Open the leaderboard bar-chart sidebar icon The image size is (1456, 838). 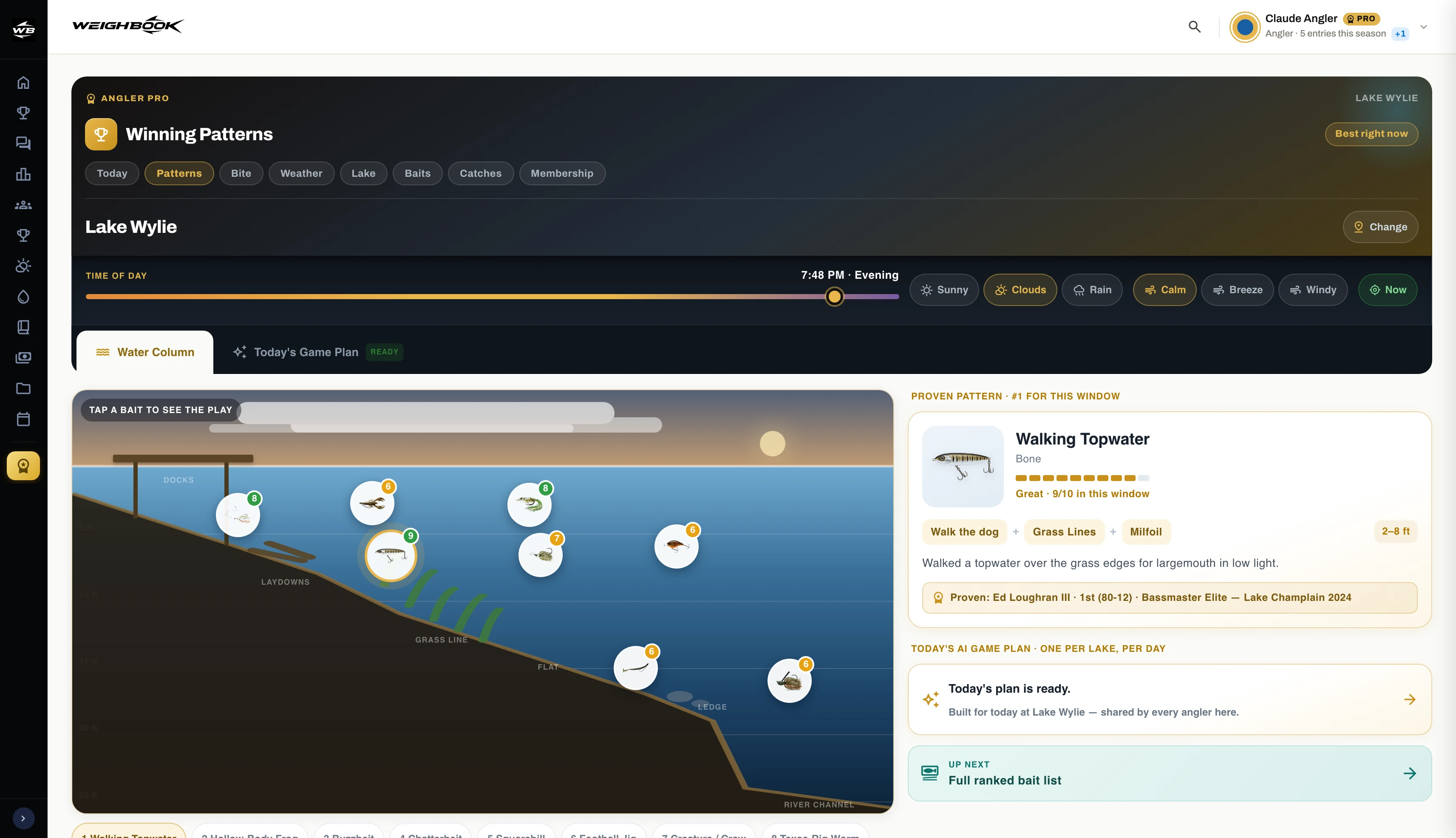[23, 174]
